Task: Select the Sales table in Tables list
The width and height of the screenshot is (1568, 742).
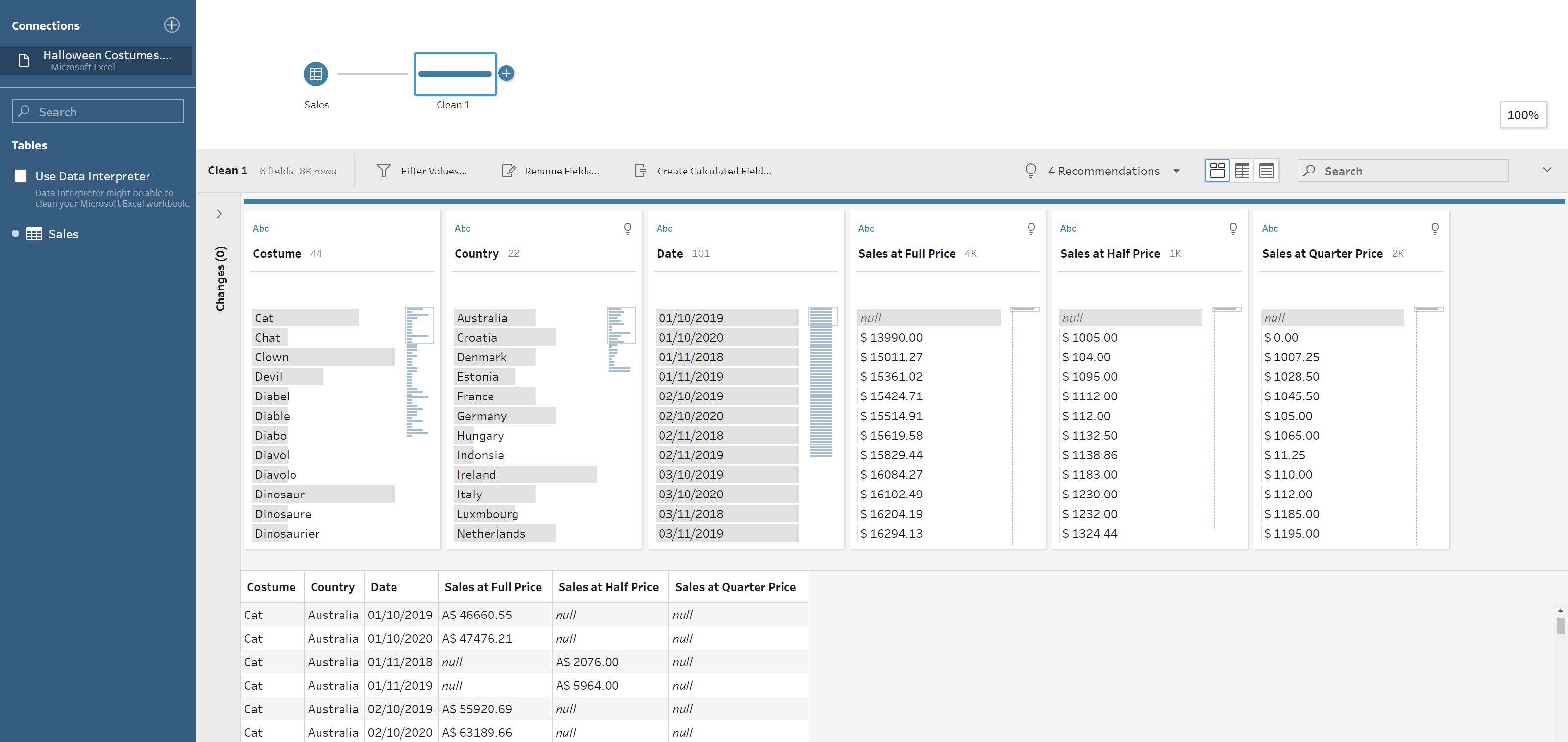Action: click(63, 234)
